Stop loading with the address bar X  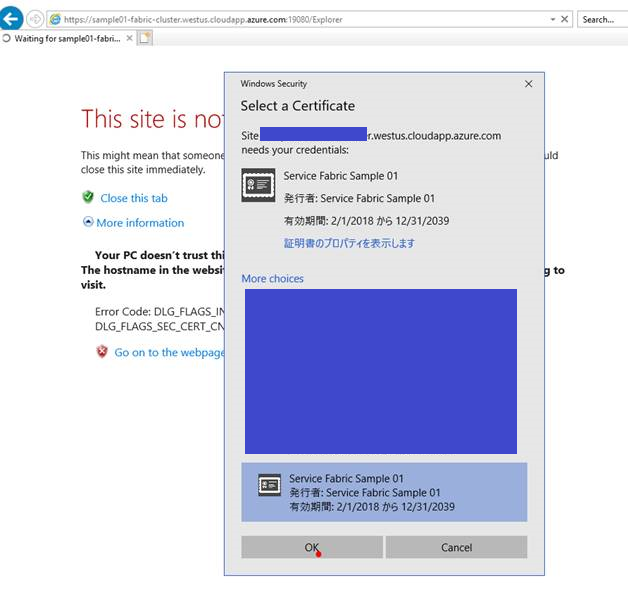coord(564,19)
